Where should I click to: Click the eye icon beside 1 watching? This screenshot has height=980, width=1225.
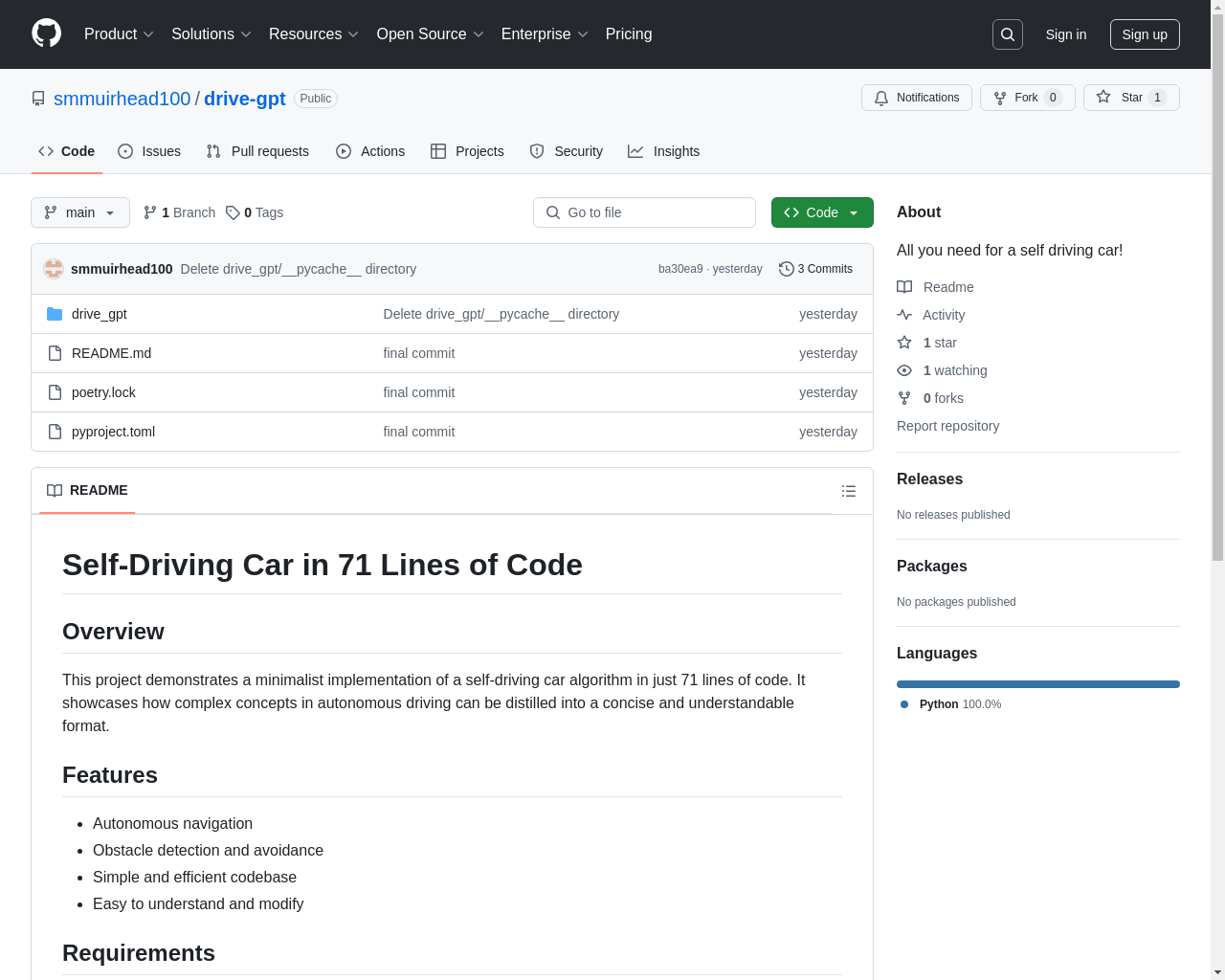coord(904,370)
